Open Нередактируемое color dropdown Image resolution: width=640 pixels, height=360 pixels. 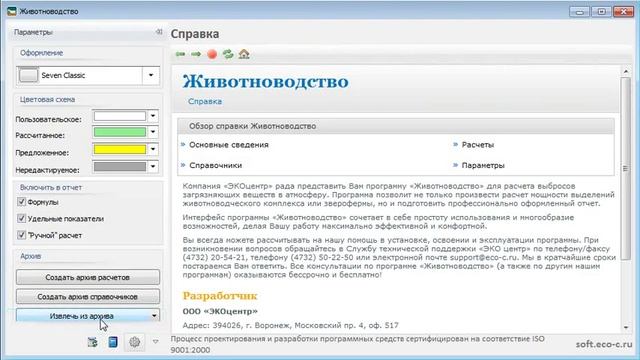153,167
